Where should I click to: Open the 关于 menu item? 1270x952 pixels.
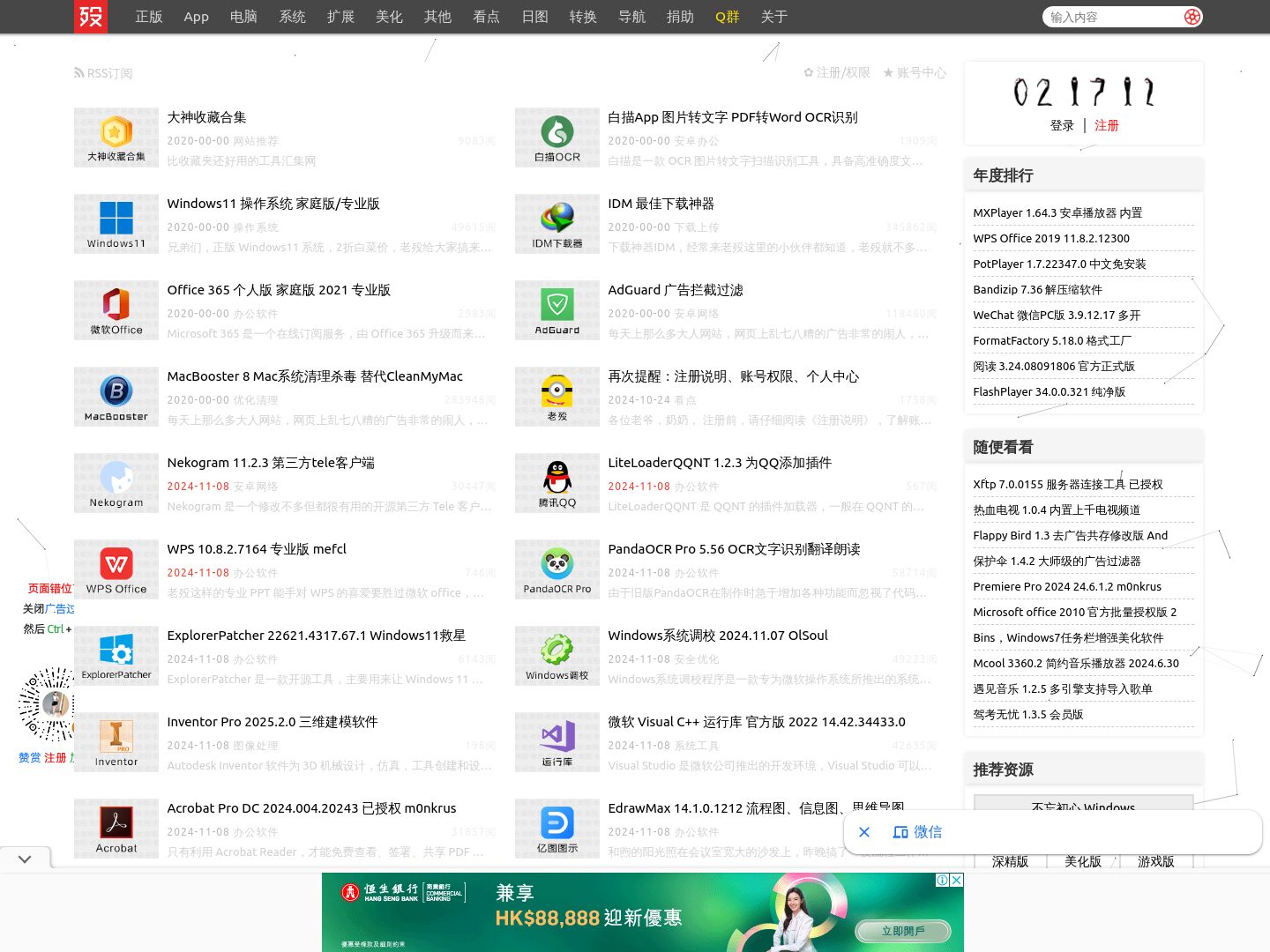[774, 17]
